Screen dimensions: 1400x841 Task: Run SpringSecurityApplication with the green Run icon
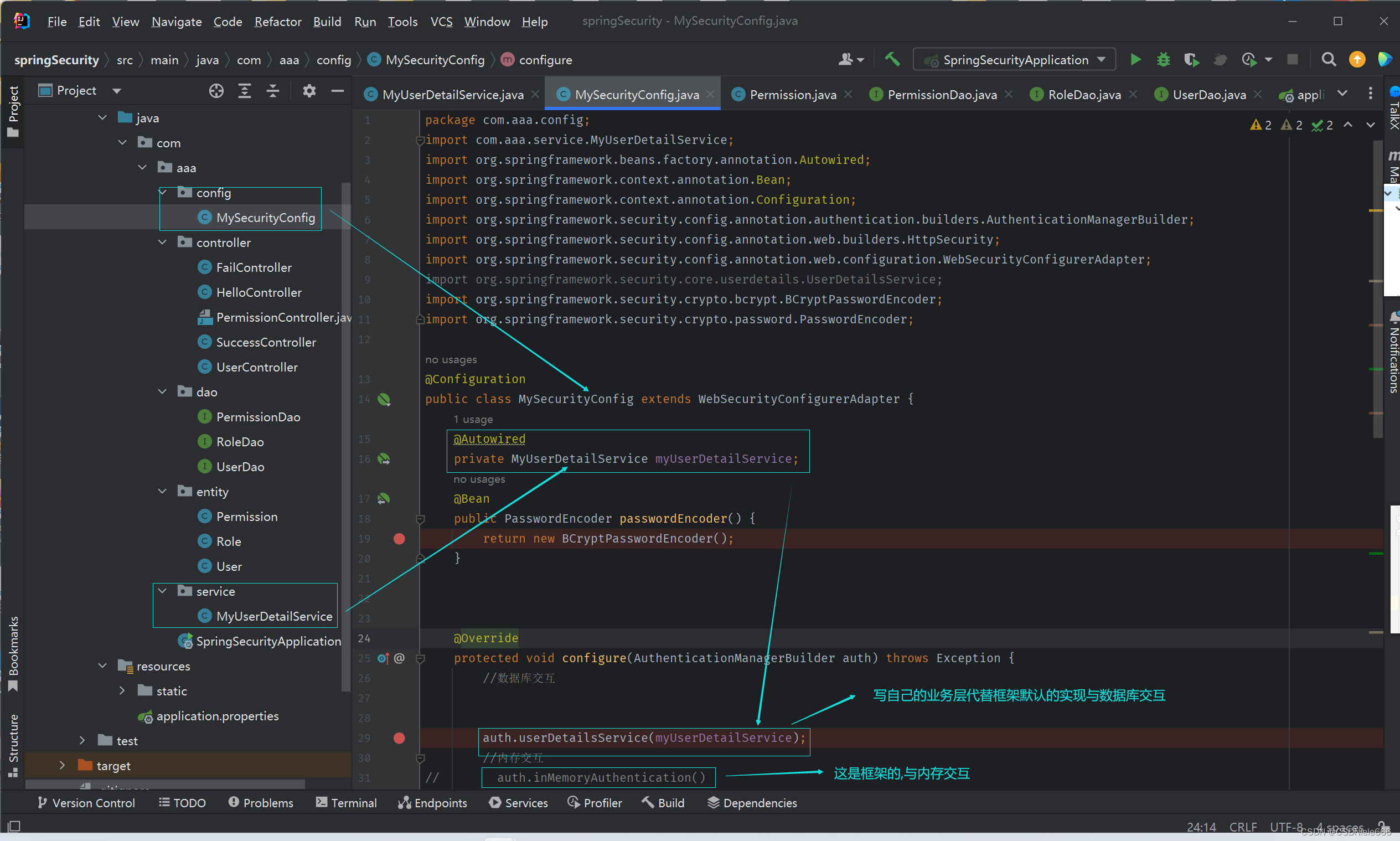point(1136,59)
